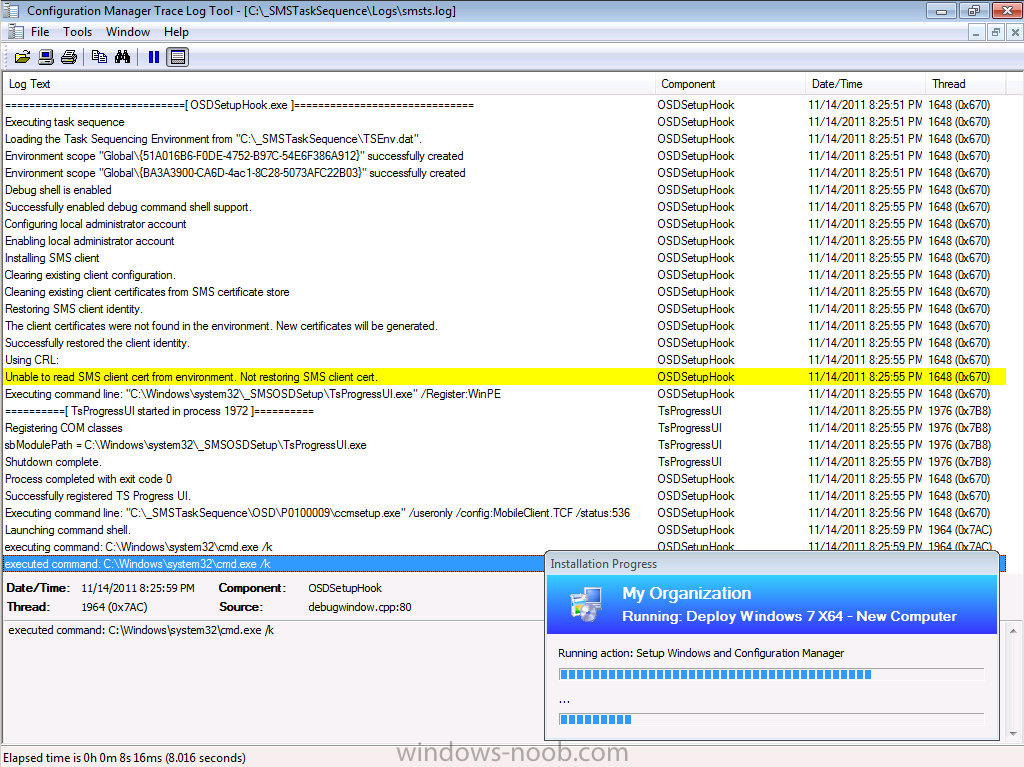Click the details Component value OSDSetupHook

(345, 588)
